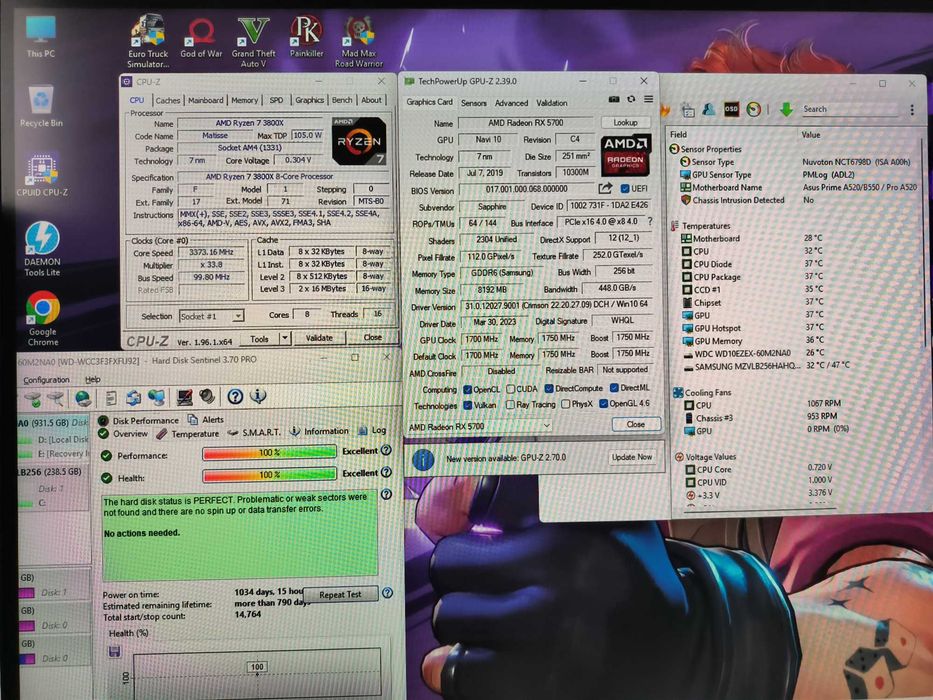Click the Health 100% bar

pos(270,475)
